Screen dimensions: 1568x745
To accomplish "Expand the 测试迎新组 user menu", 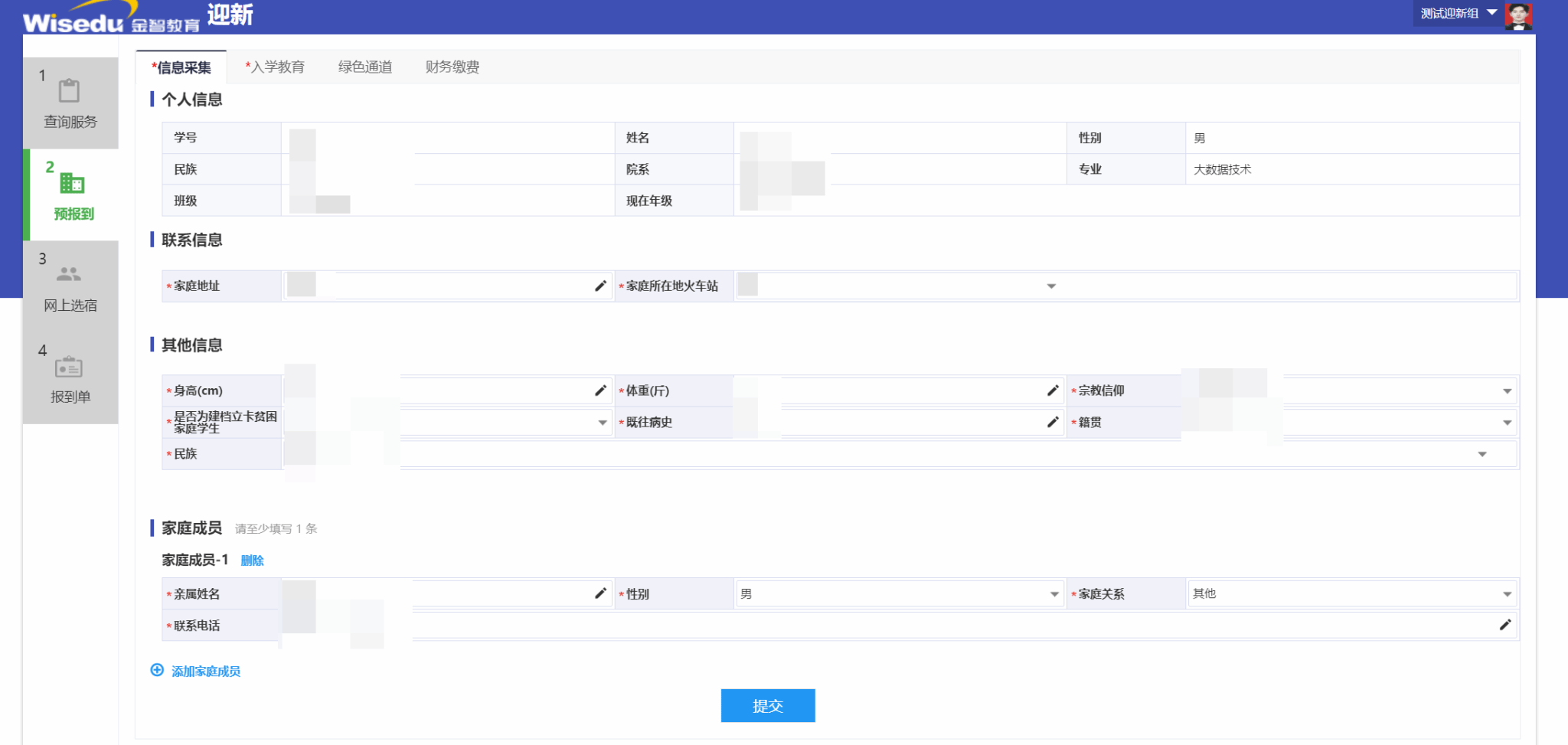I will click(1491, 13).
